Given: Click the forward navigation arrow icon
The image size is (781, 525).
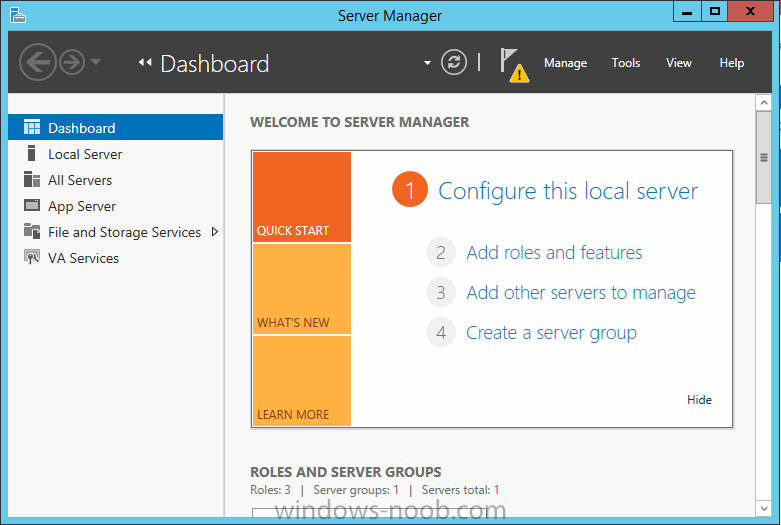Looking at the screenshot, I should coord(72,62).
